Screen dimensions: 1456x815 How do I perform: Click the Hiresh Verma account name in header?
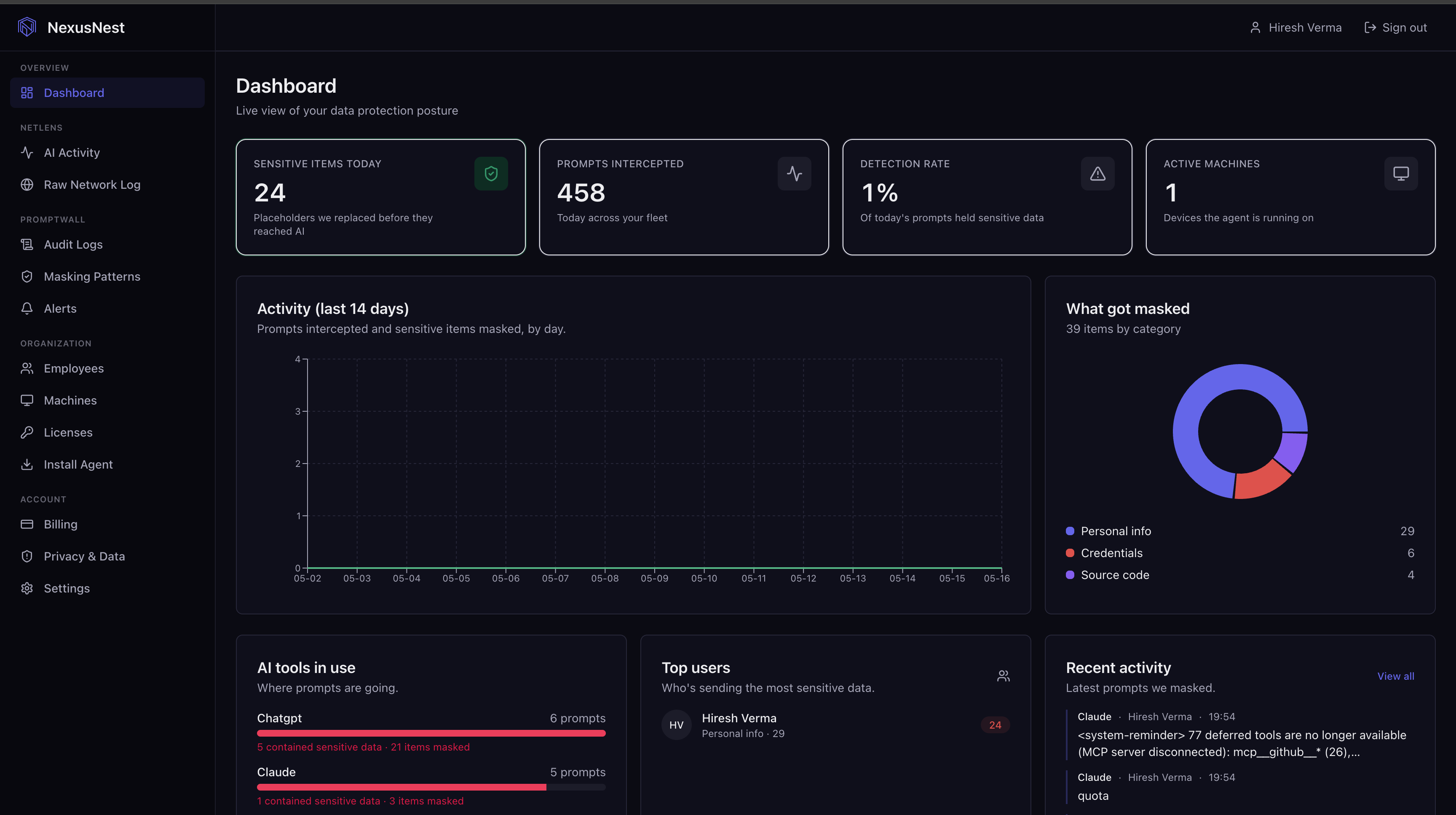coord(1304,28)
